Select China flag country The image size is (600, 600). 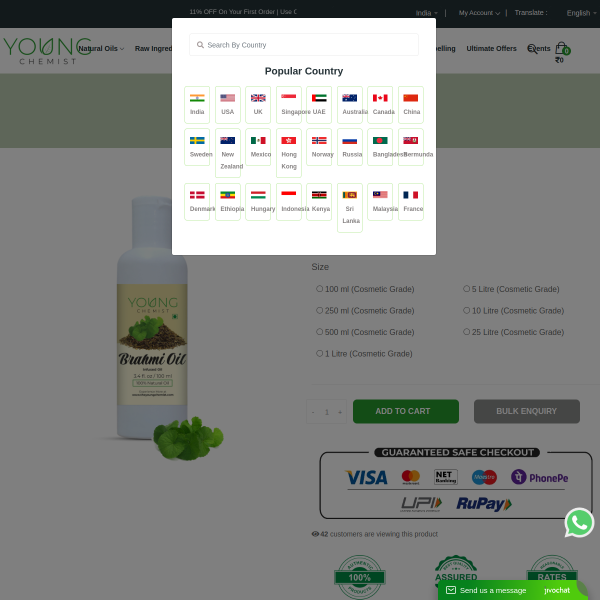click(x=411, y=104)
